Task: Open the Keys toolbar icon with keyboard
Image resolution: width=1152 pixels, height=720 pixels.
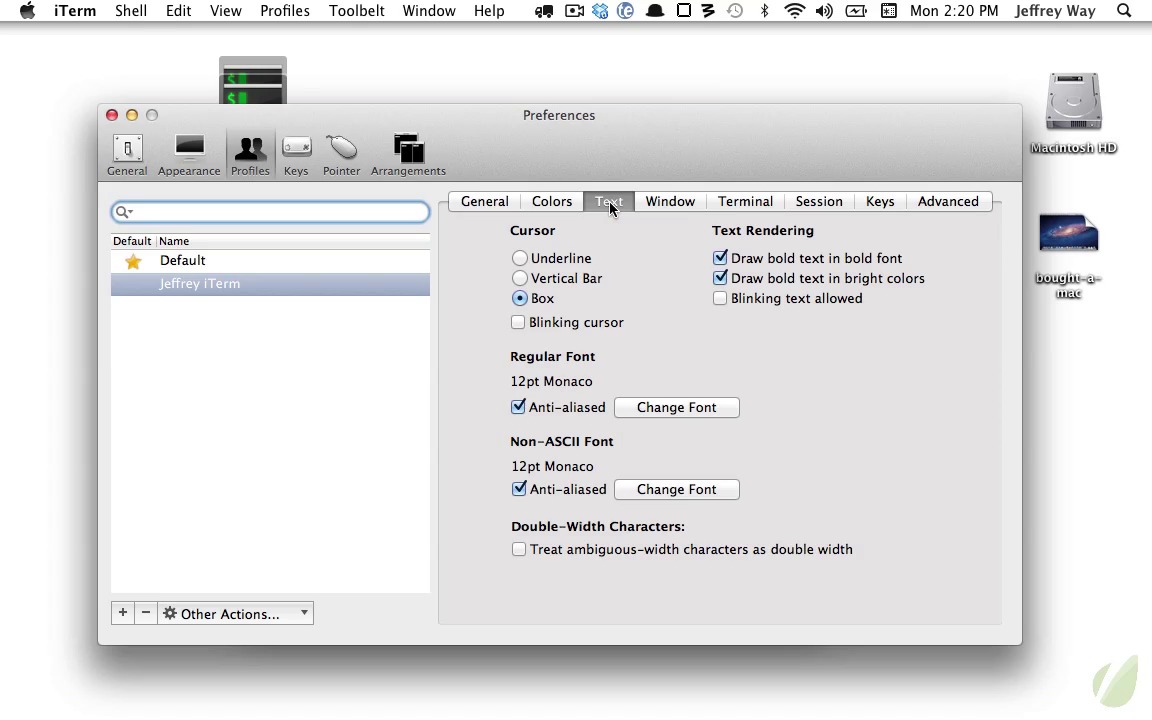Action: coord(296,155)
